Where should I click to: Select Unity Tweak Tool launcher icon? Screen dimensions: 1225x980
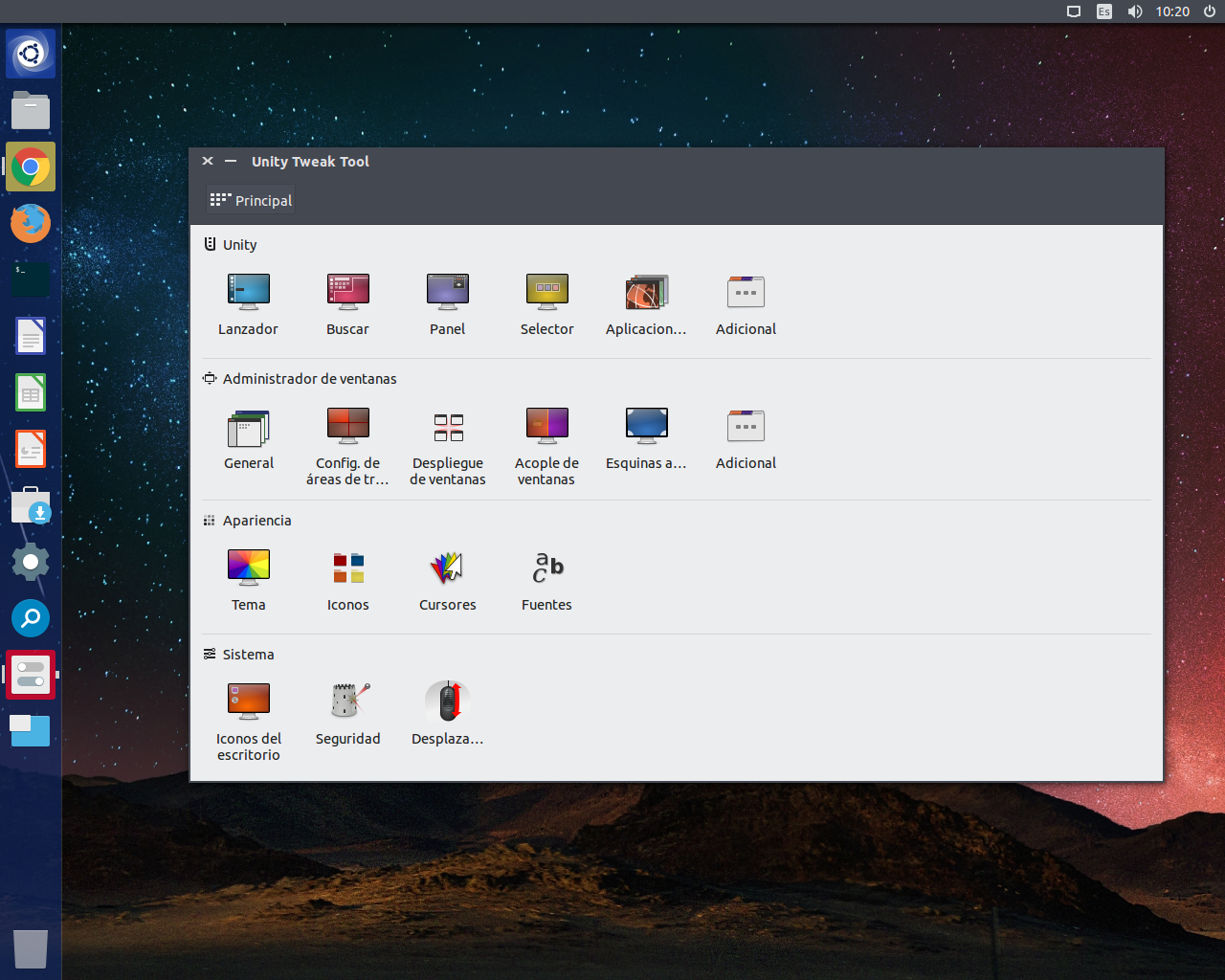click(x=31, y=675)
